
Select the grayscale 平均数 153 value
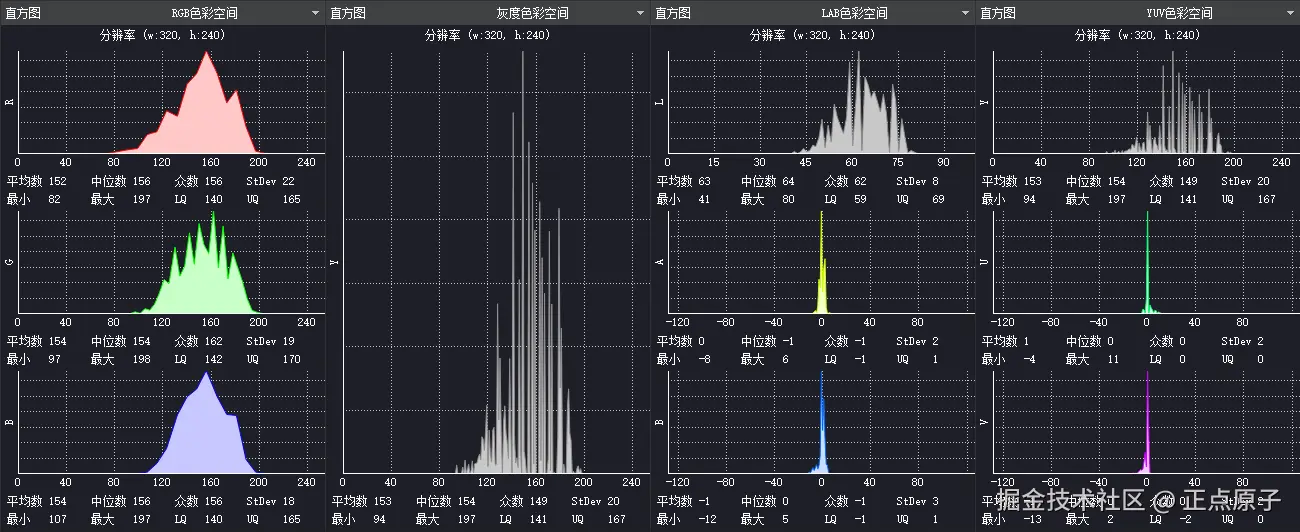click(x=382, y=502)
